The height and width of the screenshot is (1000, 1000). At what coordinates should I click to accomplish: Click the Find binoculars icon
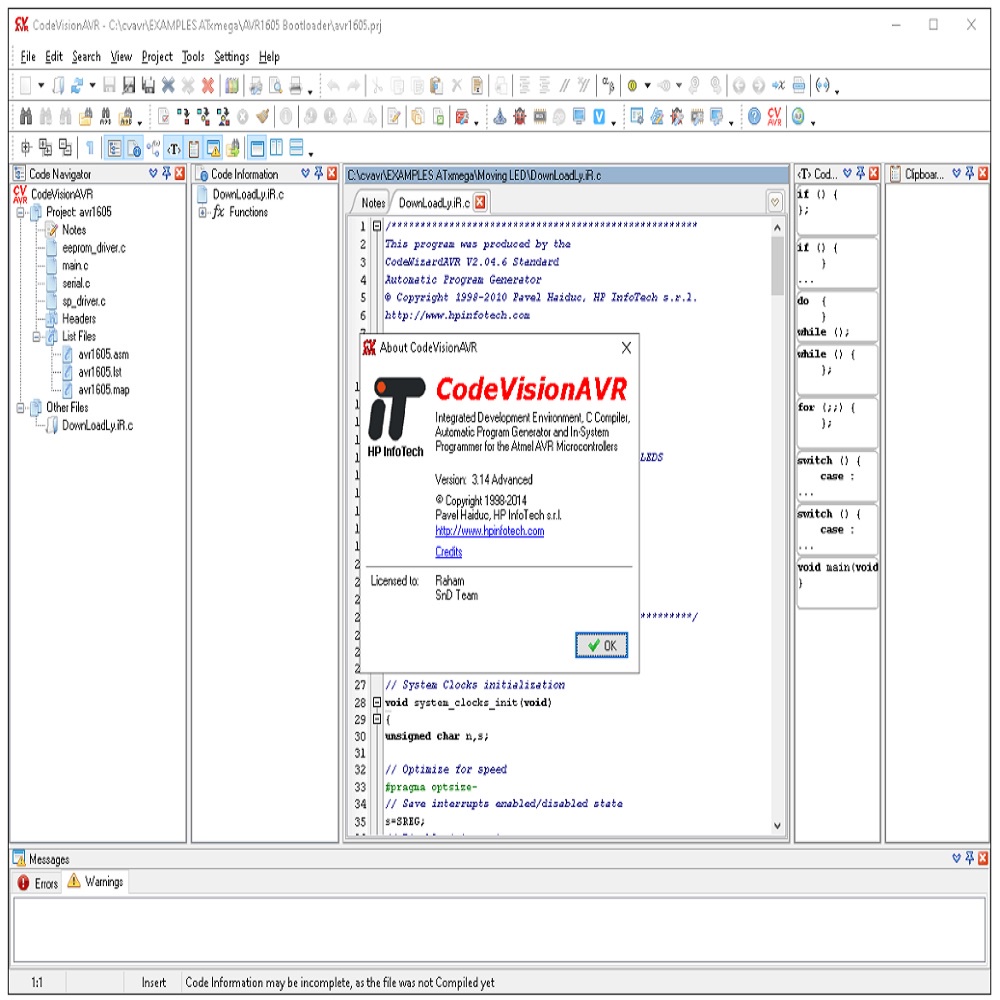coord(26,116)
